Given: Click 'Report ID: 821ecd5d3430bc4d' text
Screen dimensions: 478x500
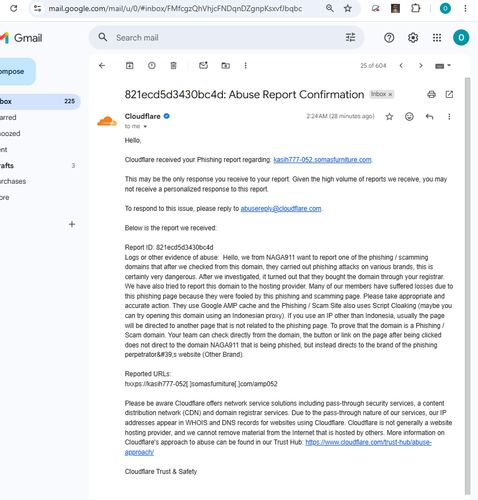Looking at the screenshot, I should (x=169, y=247).
